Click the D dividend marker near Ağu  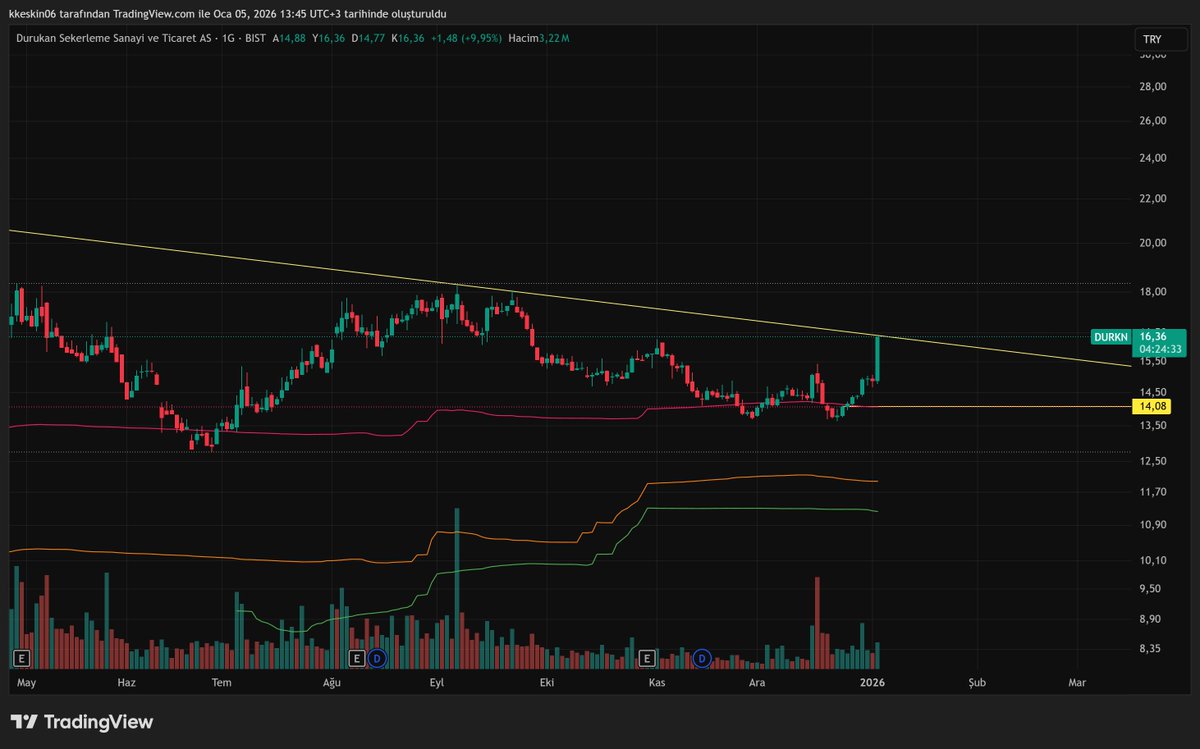377,658
